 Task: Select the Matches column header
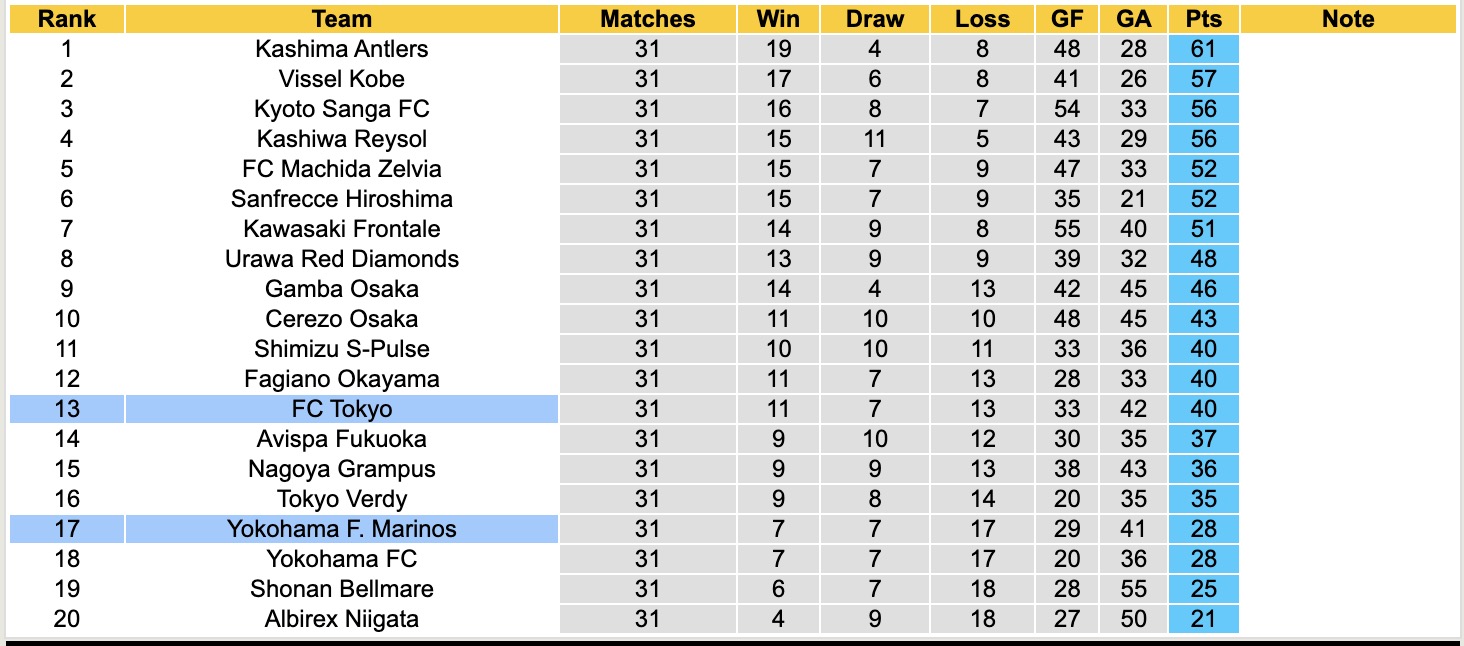[647, 19]
